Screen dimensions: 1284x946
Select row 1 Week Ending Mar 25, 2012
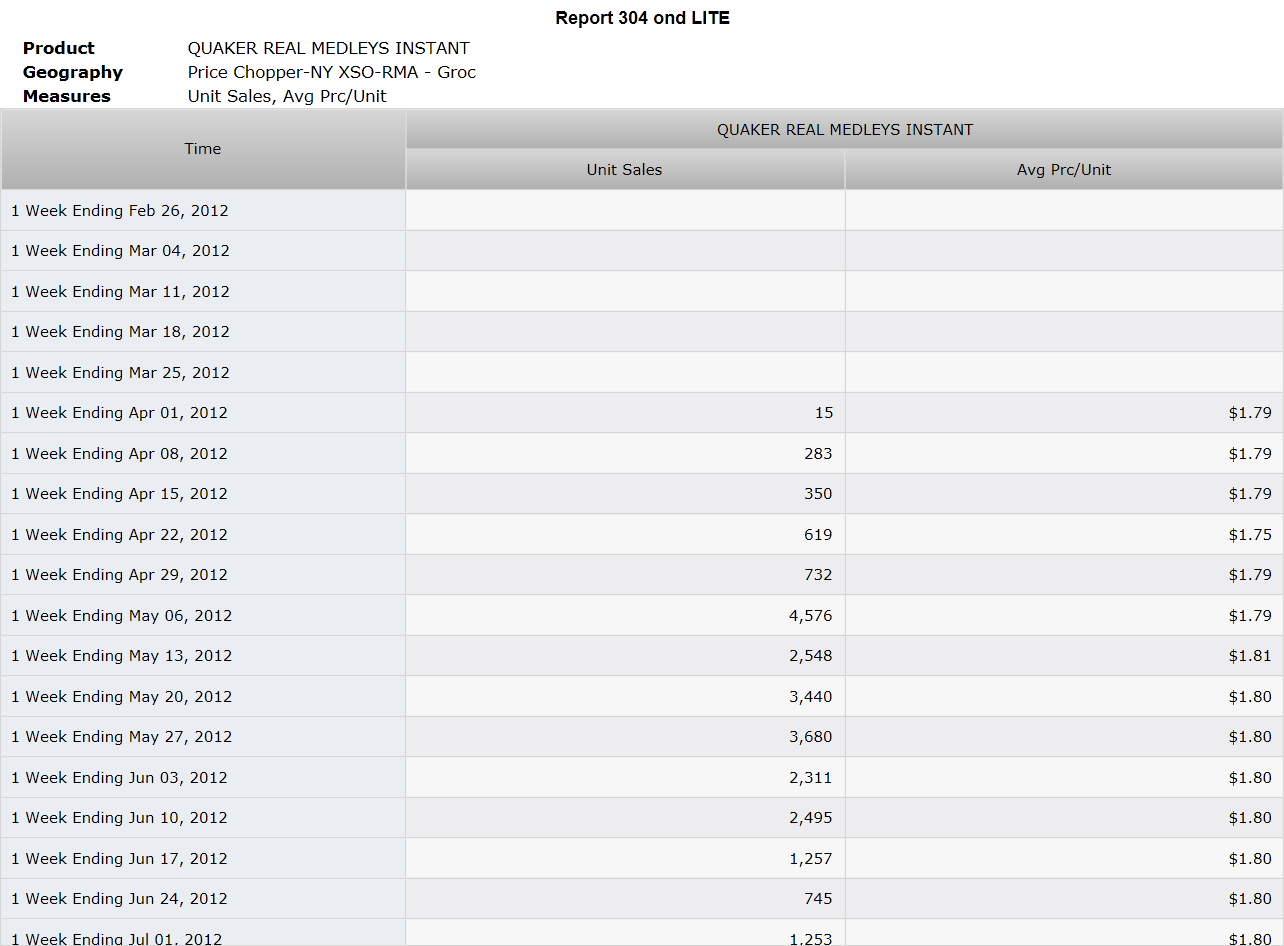coord(642,373)
